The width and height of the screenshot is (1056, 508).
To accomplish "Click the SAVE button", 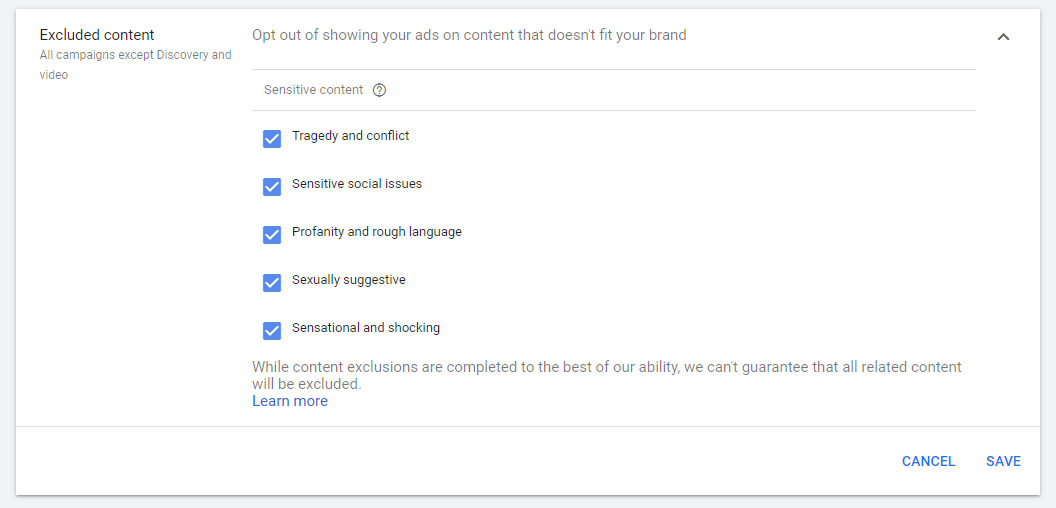I will 1003,462.
